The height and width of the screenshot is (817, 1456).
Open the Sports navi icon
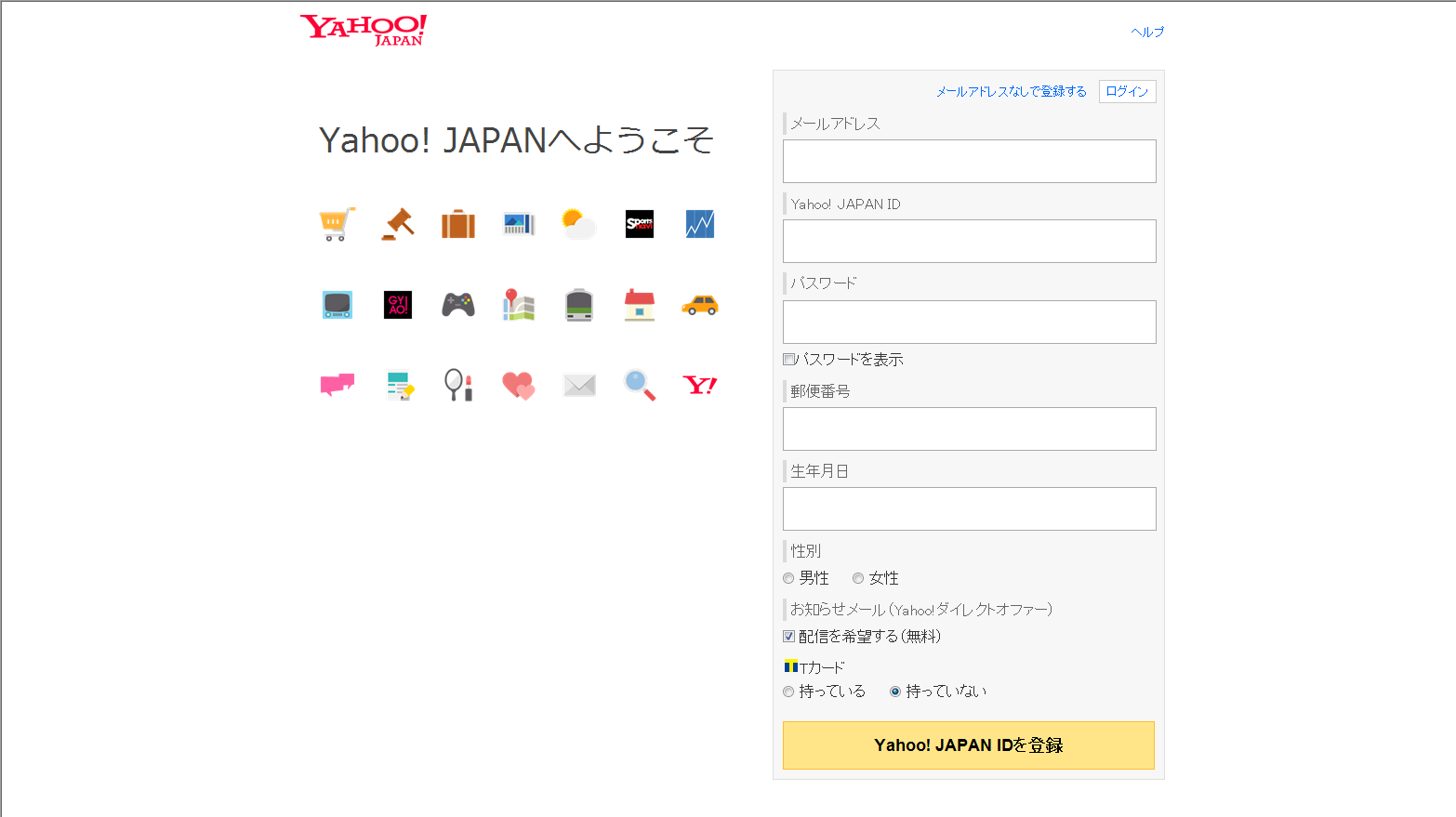640,224
